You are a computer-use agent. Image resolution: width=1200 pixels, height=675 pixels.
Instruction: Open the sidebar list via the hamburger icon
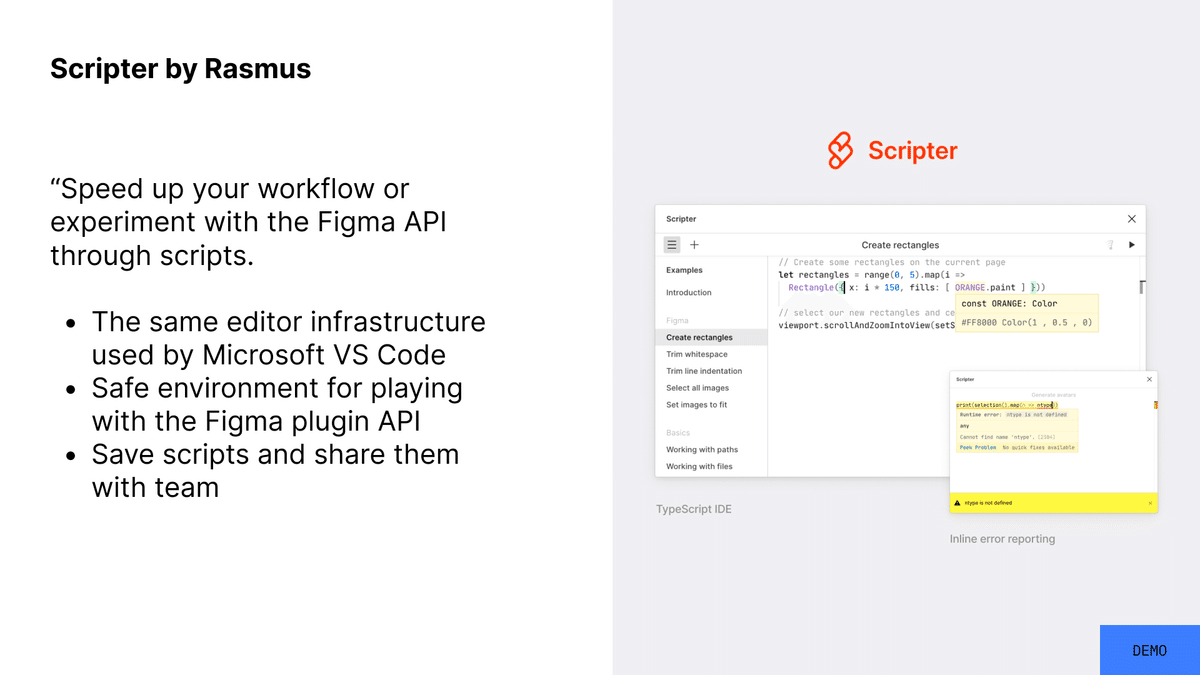coord(671,245)
